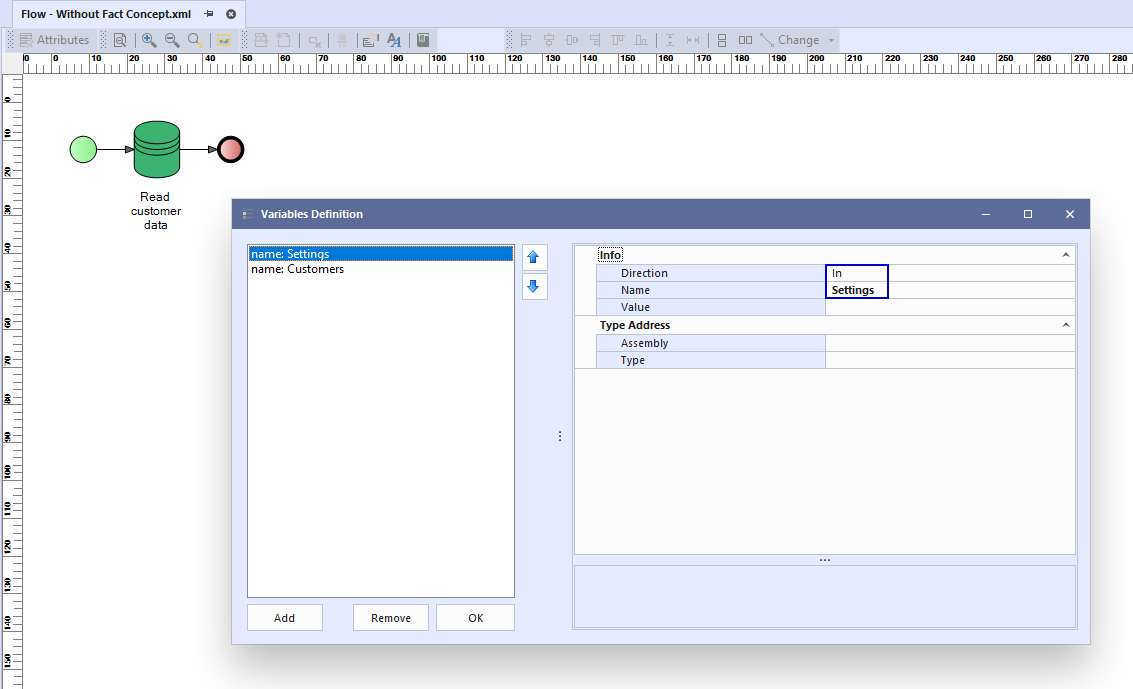Image resolution: width=1133 pixels, height=689 pixels.
Task: Maximize the Variables Definition window
Action: tap(1028, 214)
